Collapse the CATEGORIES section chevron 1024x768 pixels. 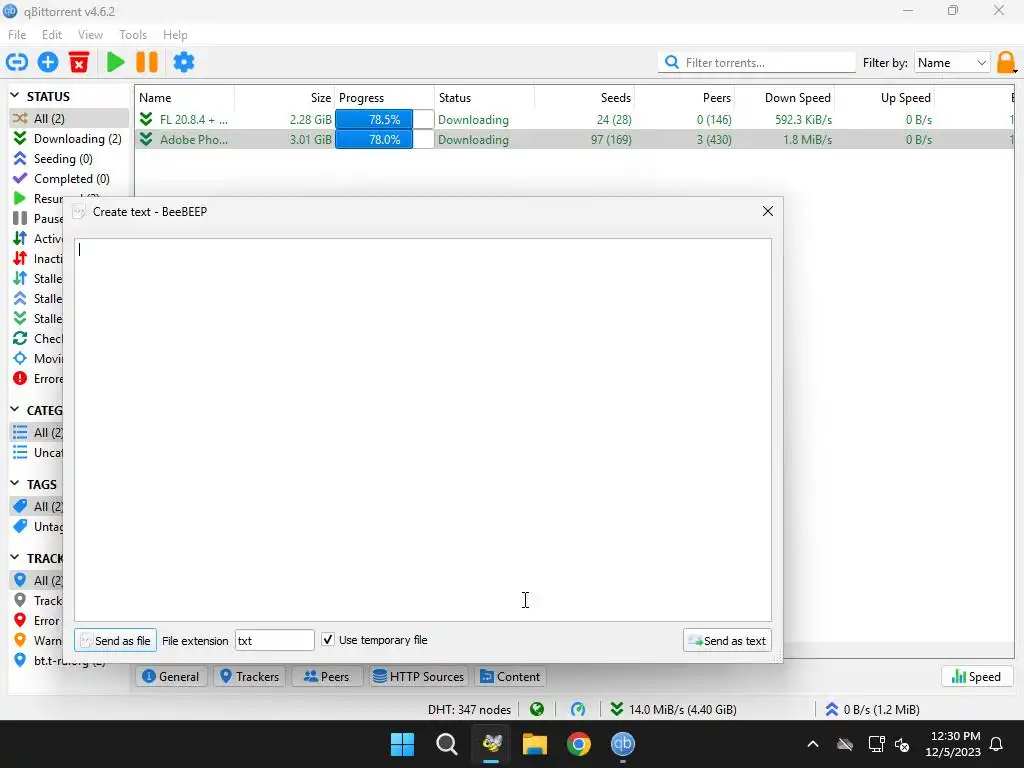coord(14,410)
